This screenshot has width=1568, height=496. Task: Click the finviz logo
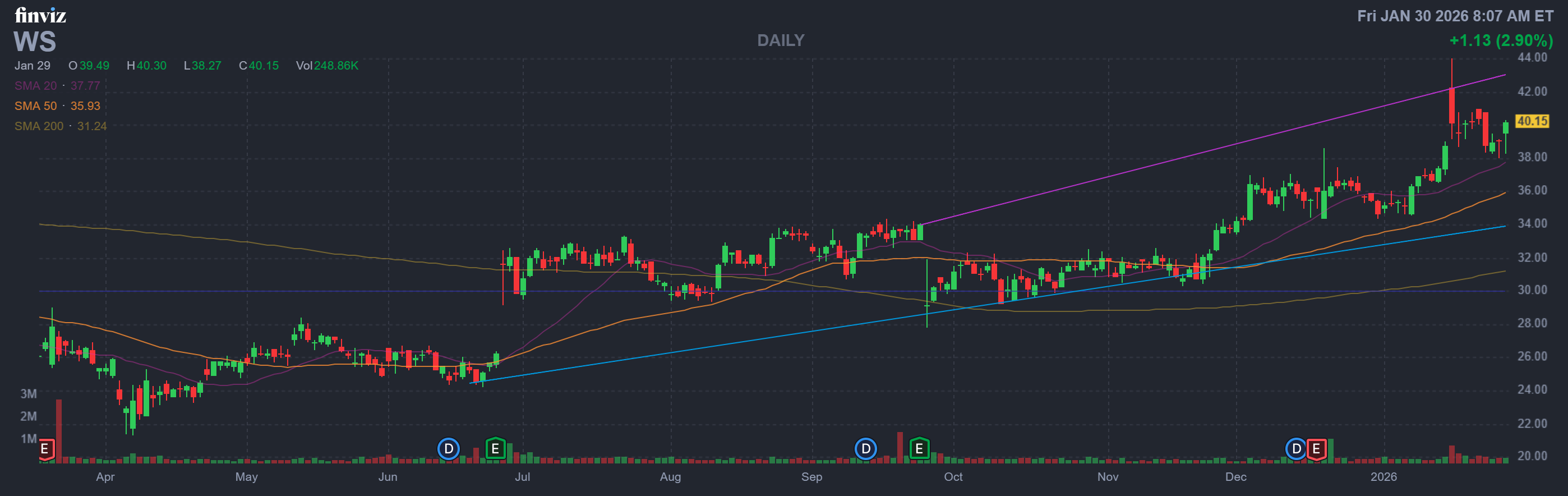point(40,15)
